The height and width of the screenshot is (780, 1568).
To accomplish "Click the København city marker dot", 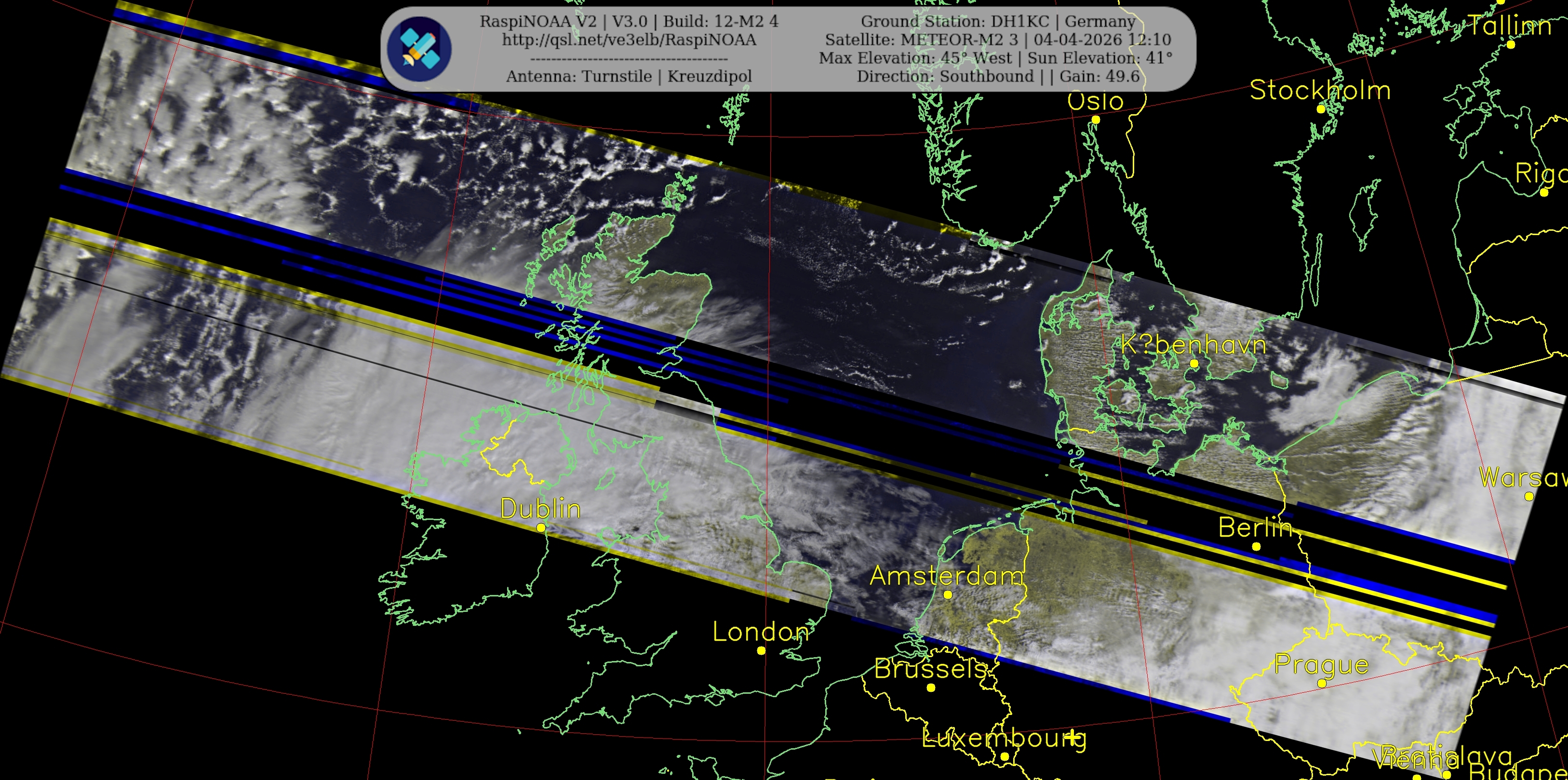I will click(1193, 364).
